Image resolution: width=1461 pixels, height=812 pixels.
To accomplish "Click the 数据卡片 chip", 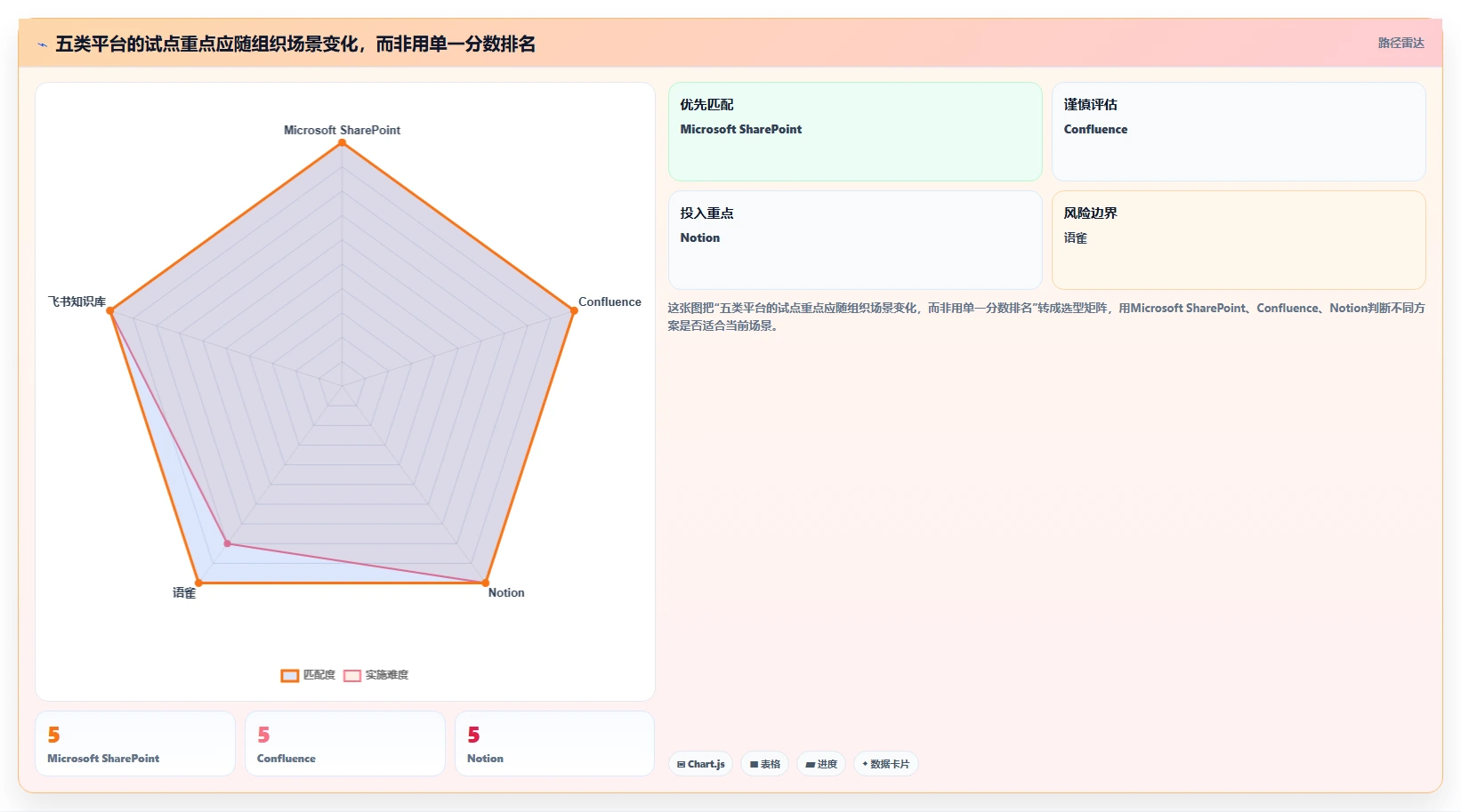I will tap(885, 764).
